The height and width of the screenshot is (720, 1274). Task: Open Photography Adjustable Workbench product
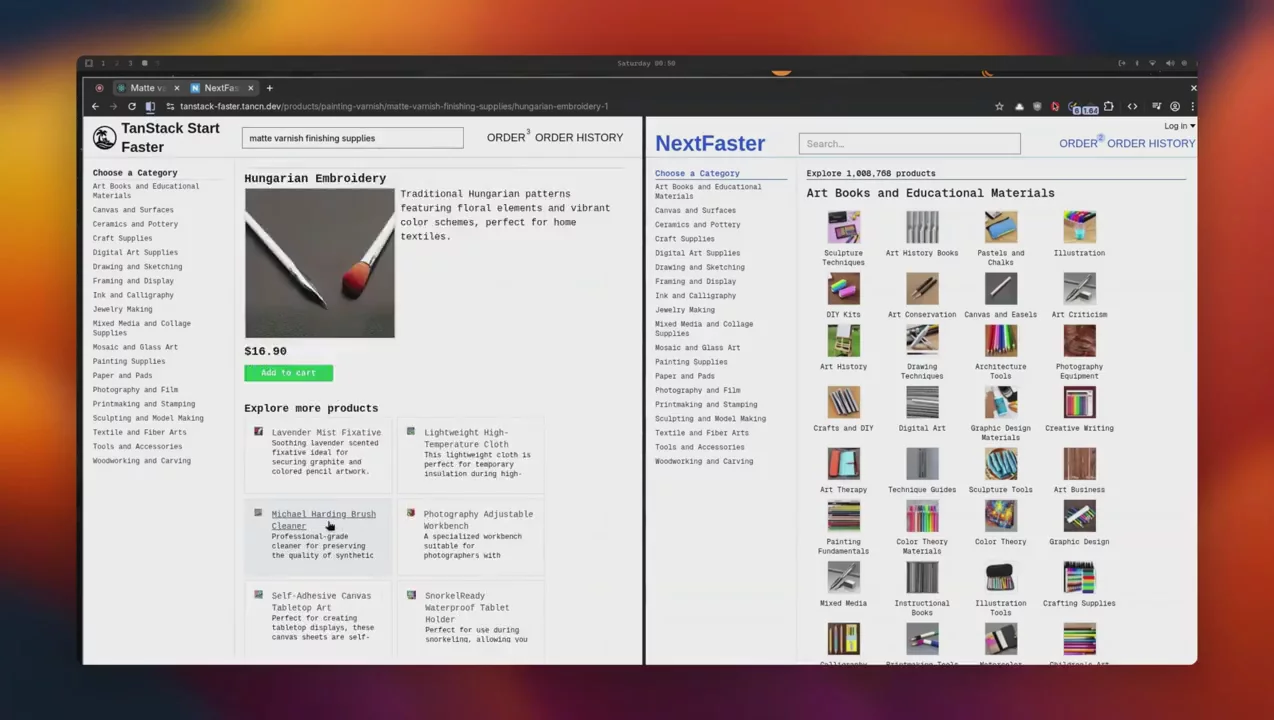pos(470,535)
